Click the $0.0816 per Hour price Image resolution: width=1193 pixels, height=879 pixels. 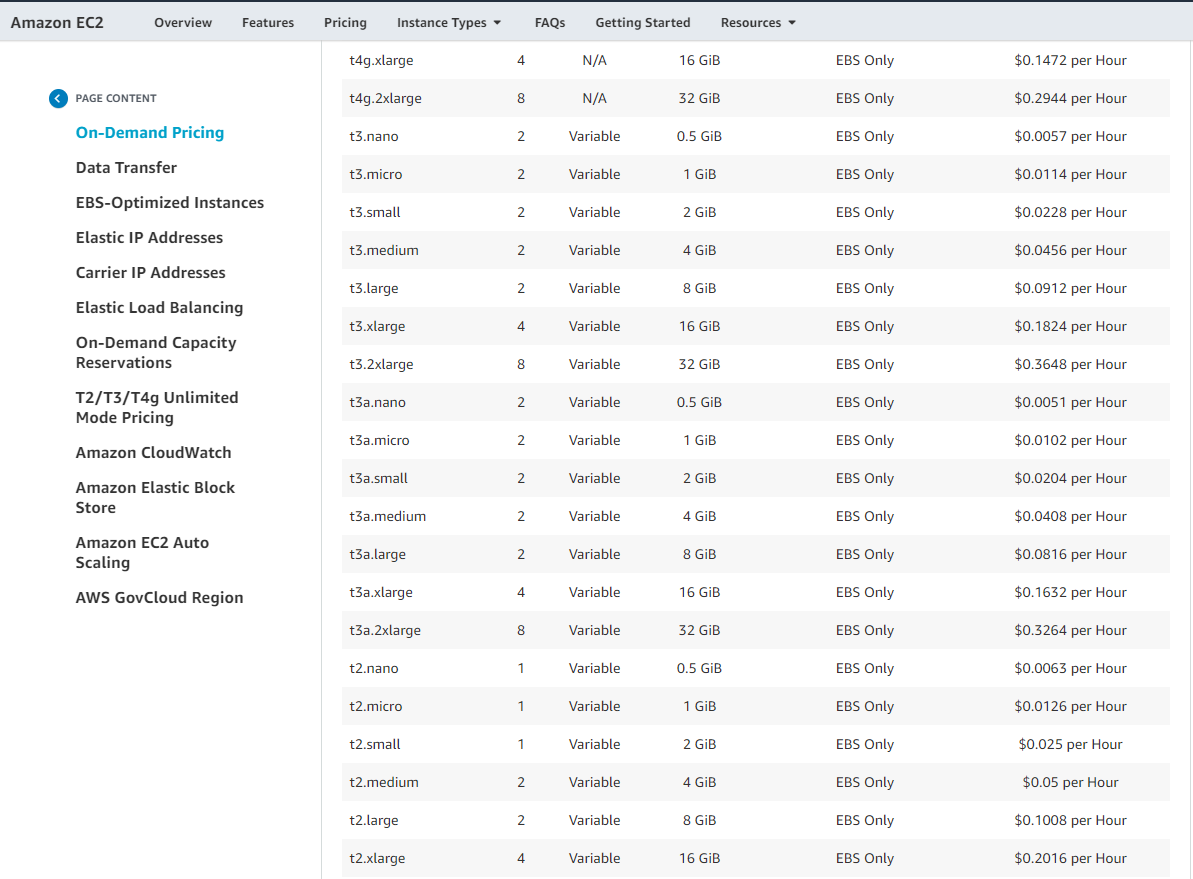point(1071,555)
